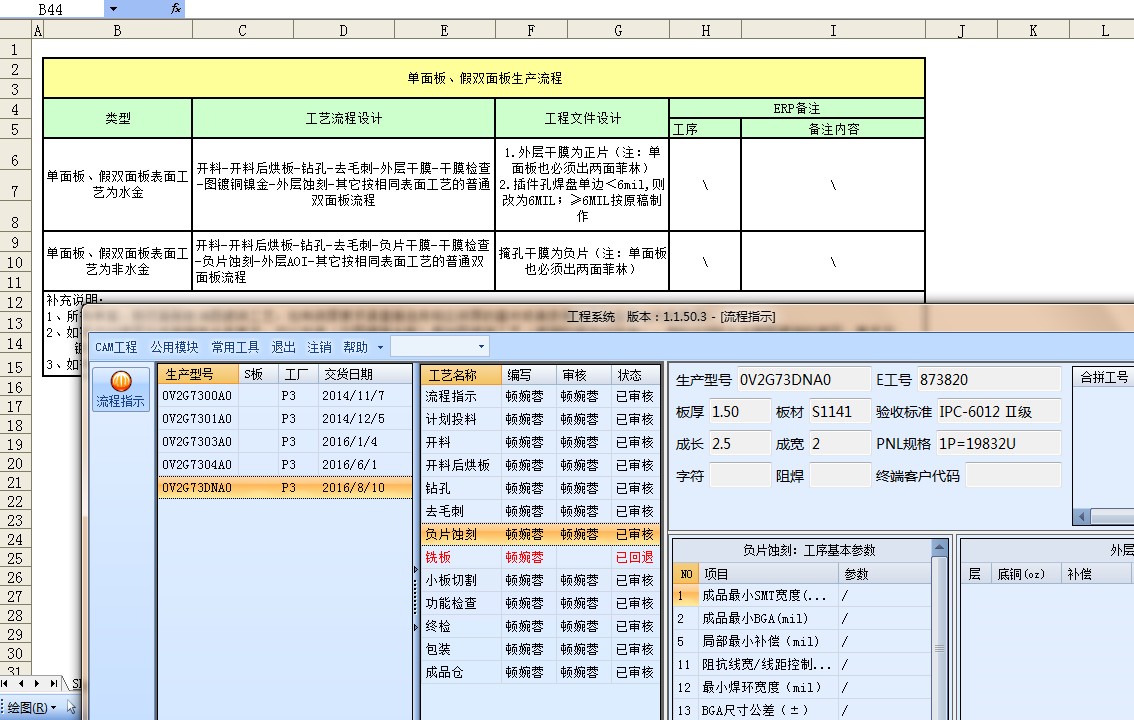Open the 公用模块 menu
Image resolution: width=1134 pixels, height=720 pixels.
coord(174,347)
